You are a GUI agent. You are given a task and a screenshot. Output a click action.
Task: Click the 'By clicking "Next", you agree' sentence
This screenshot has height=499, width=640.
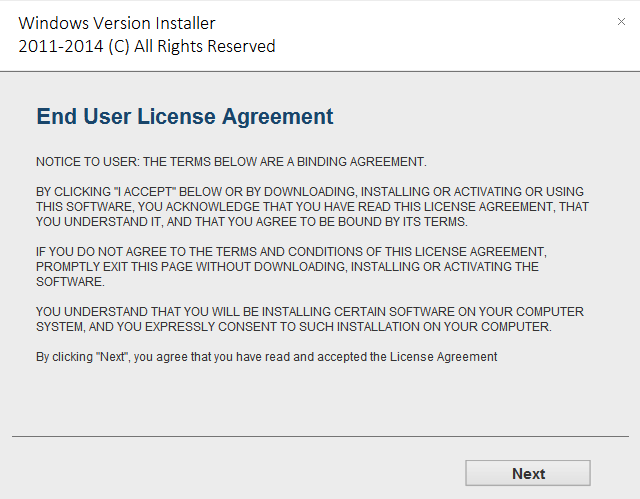tap(266, 357)
